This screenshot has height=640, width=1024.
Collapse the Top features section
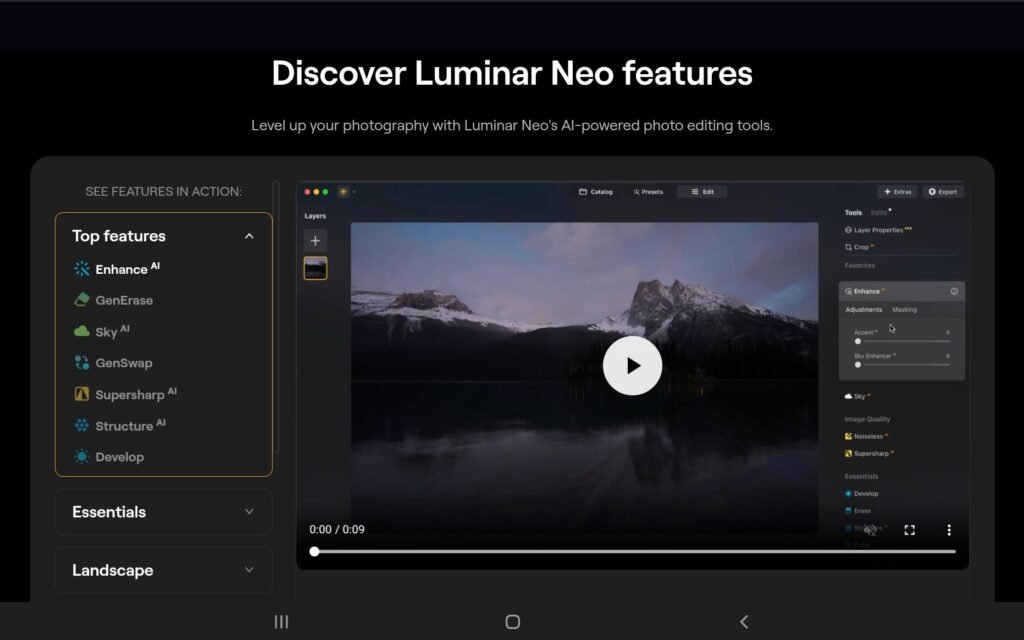[249, 236]
